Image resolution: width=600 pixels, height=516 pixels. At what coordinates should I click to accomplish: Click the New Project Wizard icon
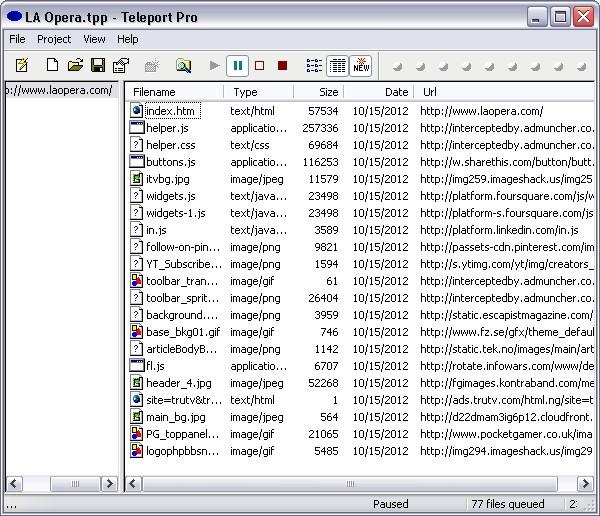[22, 66]
